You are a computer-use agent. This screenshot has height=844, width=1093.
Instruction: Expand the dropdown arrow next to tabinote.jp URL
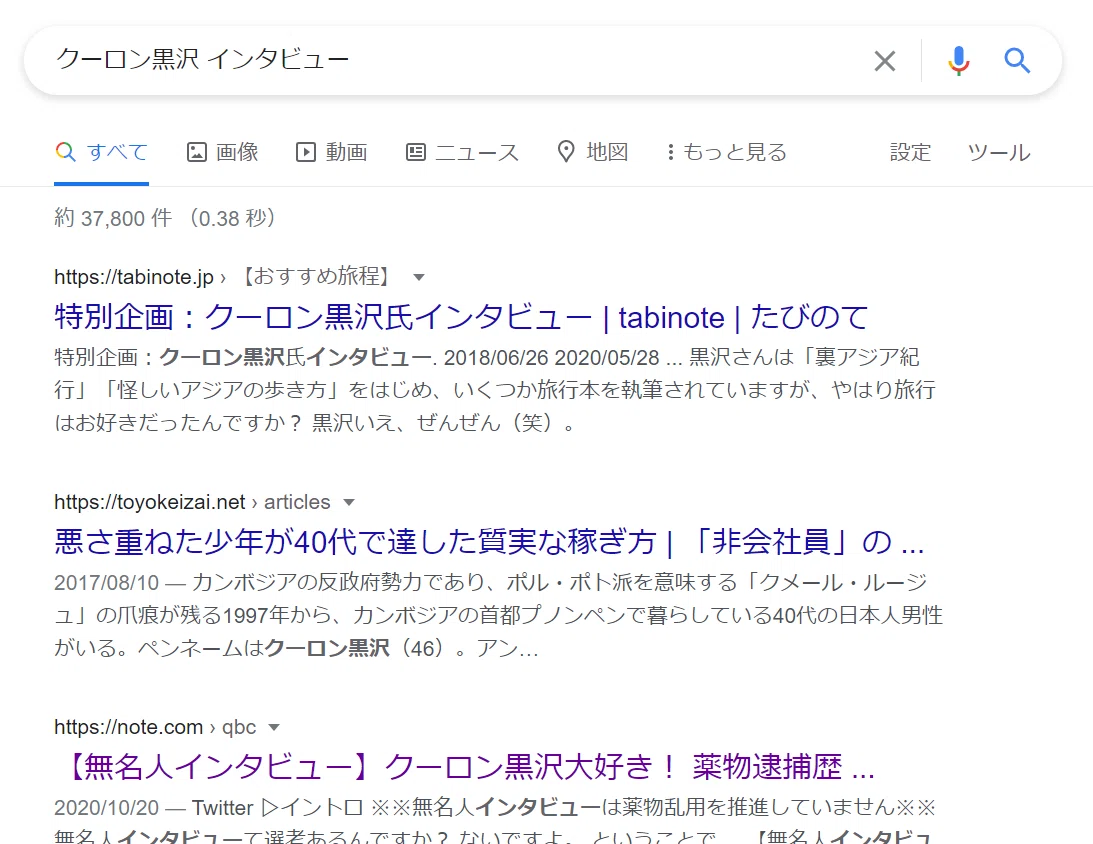tap(419, 277)
